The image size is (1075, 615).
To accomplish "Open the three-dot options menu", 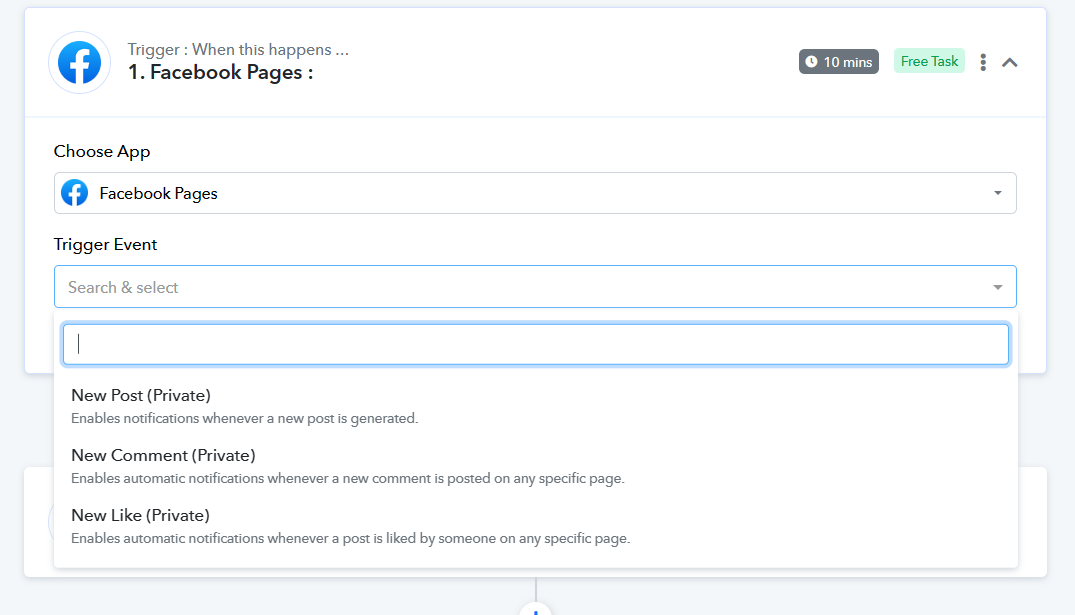I will click(x=983, y=62).
